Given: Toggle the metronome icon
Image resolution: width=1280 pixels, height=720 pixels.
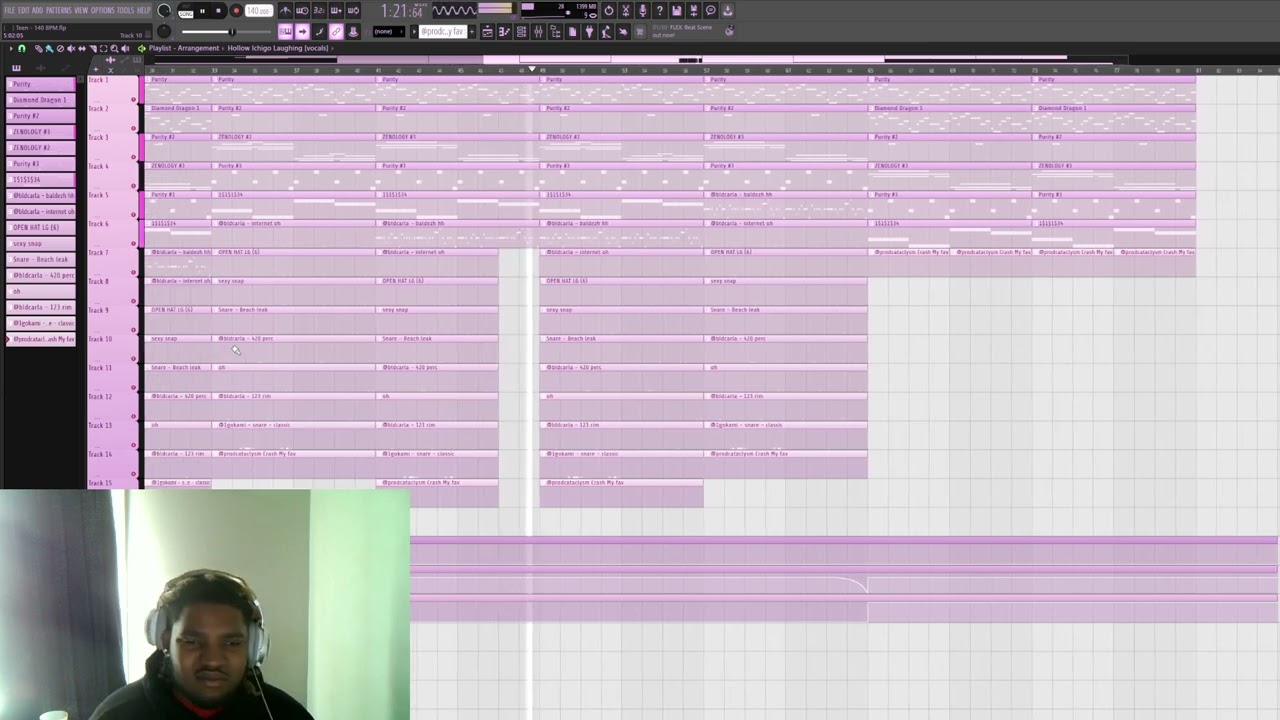Looking at the screenshot, I should pyautogui.click(x=285, y=11).
